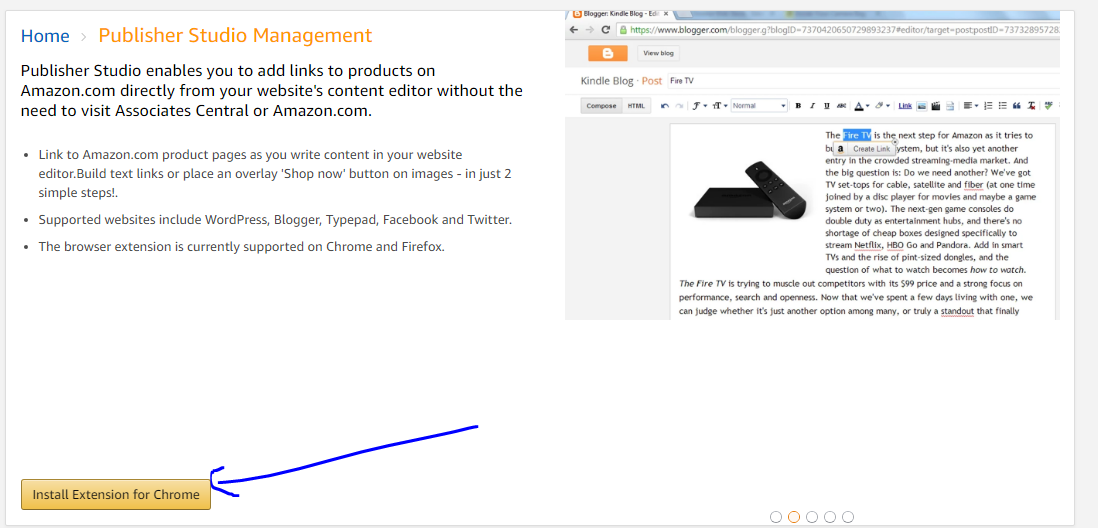Viewport: 1098px width, 528px height.
Task: Select the first carousel dot
Action: [775, 517]
